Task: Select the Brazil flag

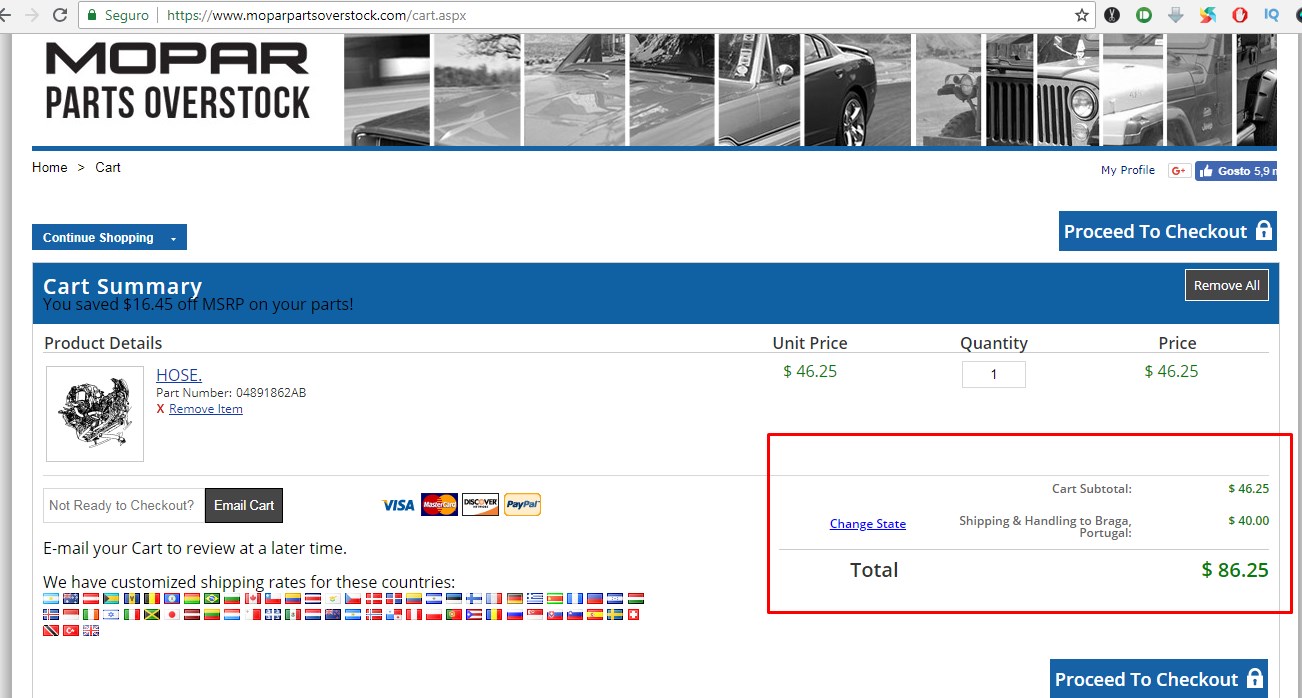Action: [212, 599]
